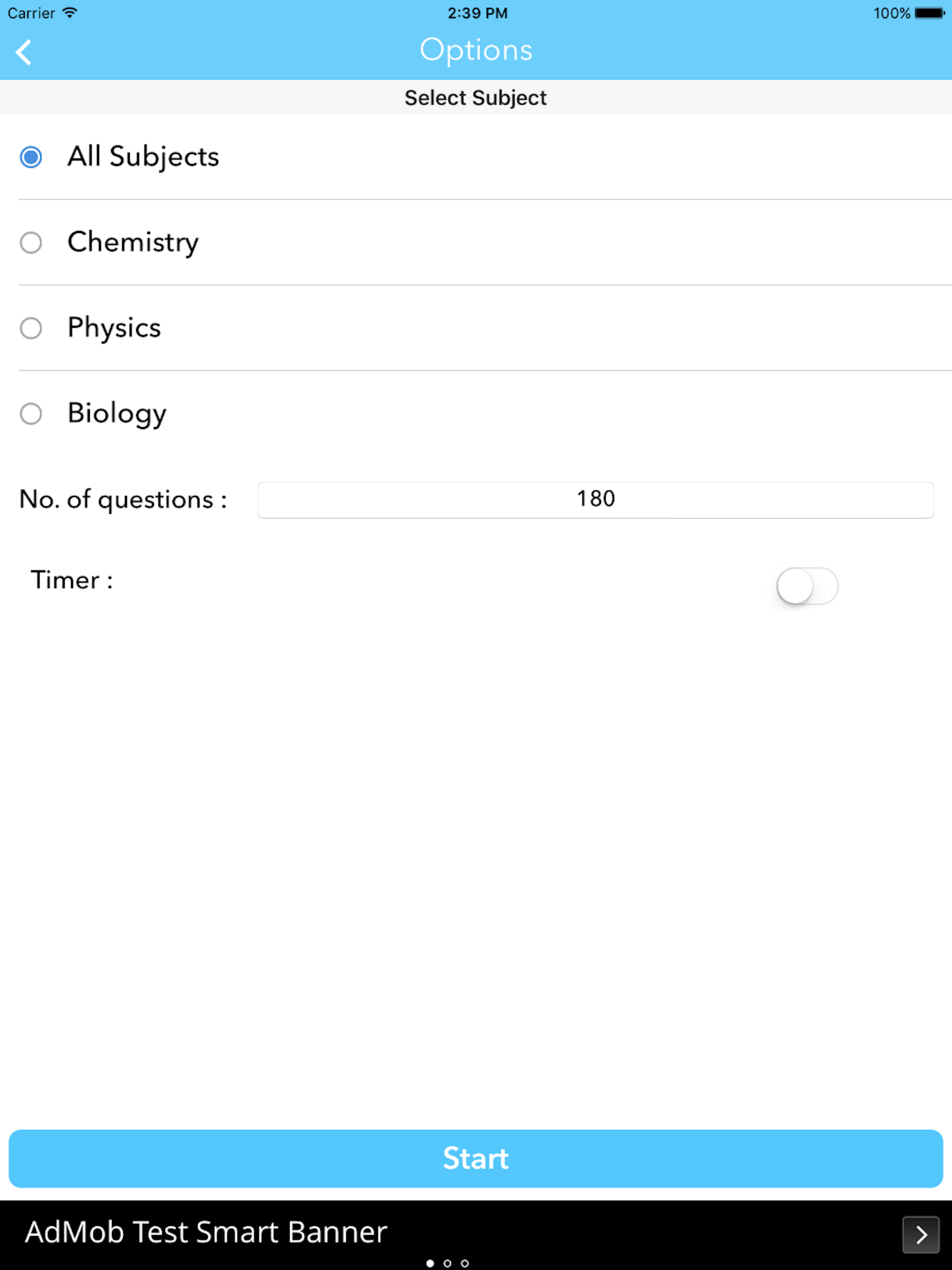
Task: Select the middle page indicator dot
Action: pos(447,1263)
